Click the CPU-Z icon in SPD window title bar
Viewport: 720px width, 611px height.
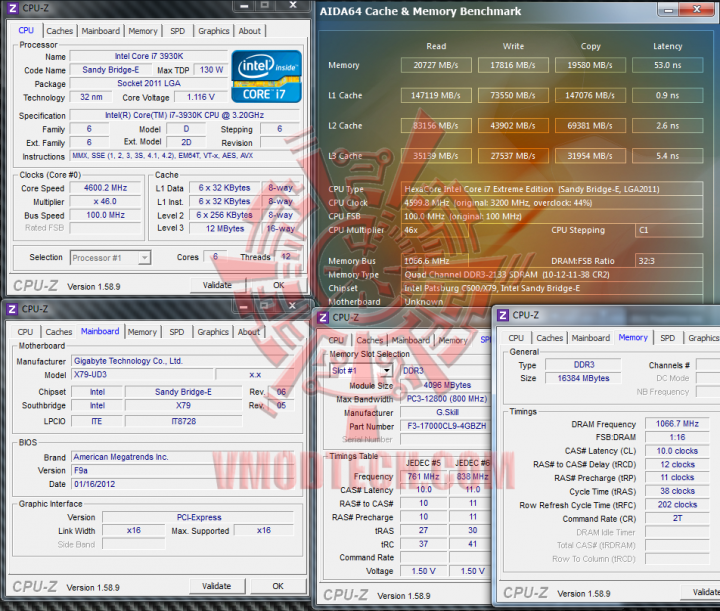323,317
